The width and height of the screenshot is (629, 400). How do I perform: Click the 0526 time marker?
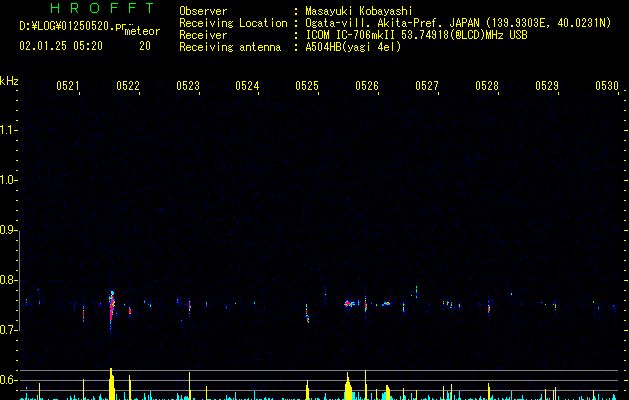coord(367,85)
